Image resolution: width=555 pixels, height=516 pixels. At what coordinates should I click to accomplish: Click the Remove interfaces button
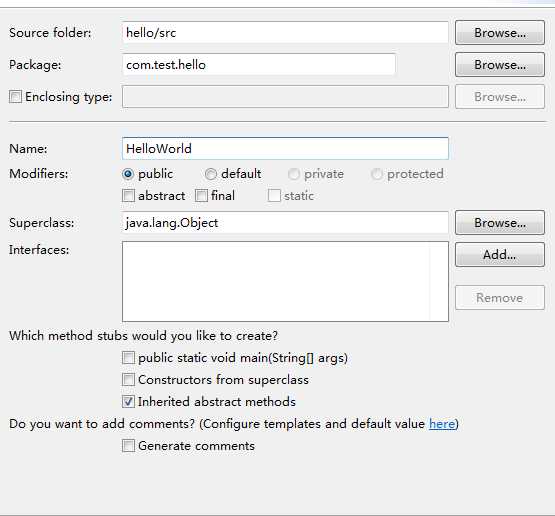point(499,298)
